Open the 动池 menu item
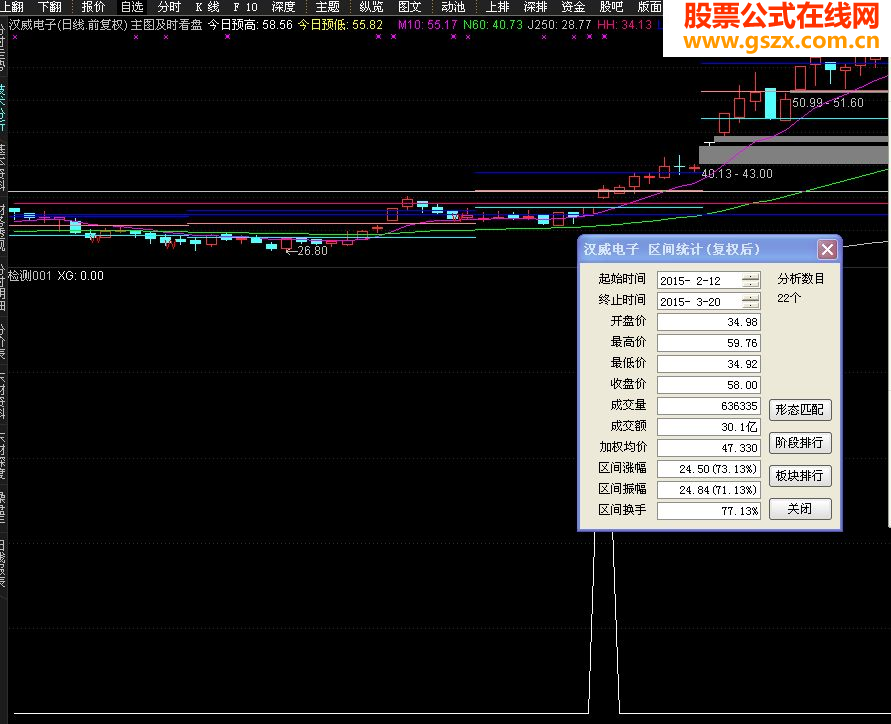The height and width of the screenshot is (724, 891). coord(453,7)
